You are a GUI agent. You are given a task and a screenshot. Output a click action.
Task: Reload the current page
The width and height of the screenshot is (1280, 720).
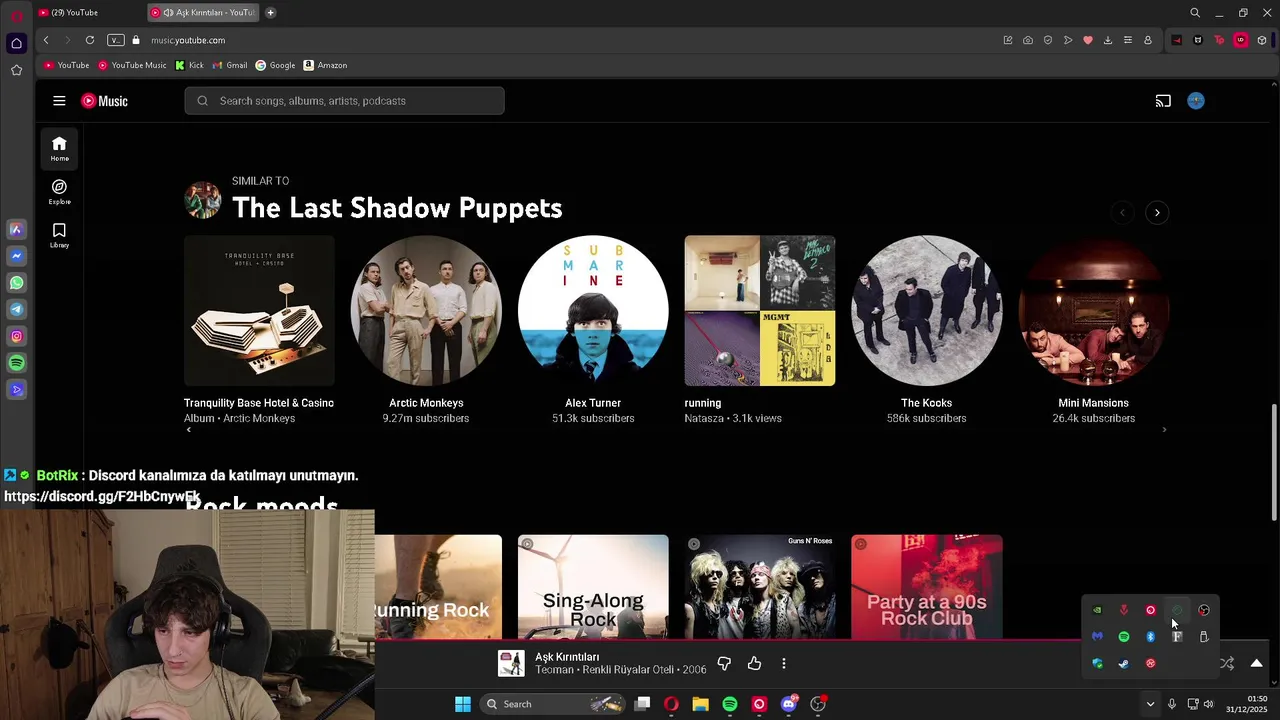click(89, 40)
